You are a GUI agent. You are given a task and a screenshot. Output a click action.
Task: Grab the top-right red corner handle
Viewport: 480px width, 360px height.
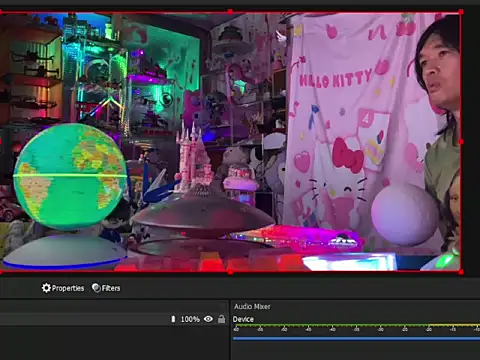pyautogui.click(x=461, y=12)
